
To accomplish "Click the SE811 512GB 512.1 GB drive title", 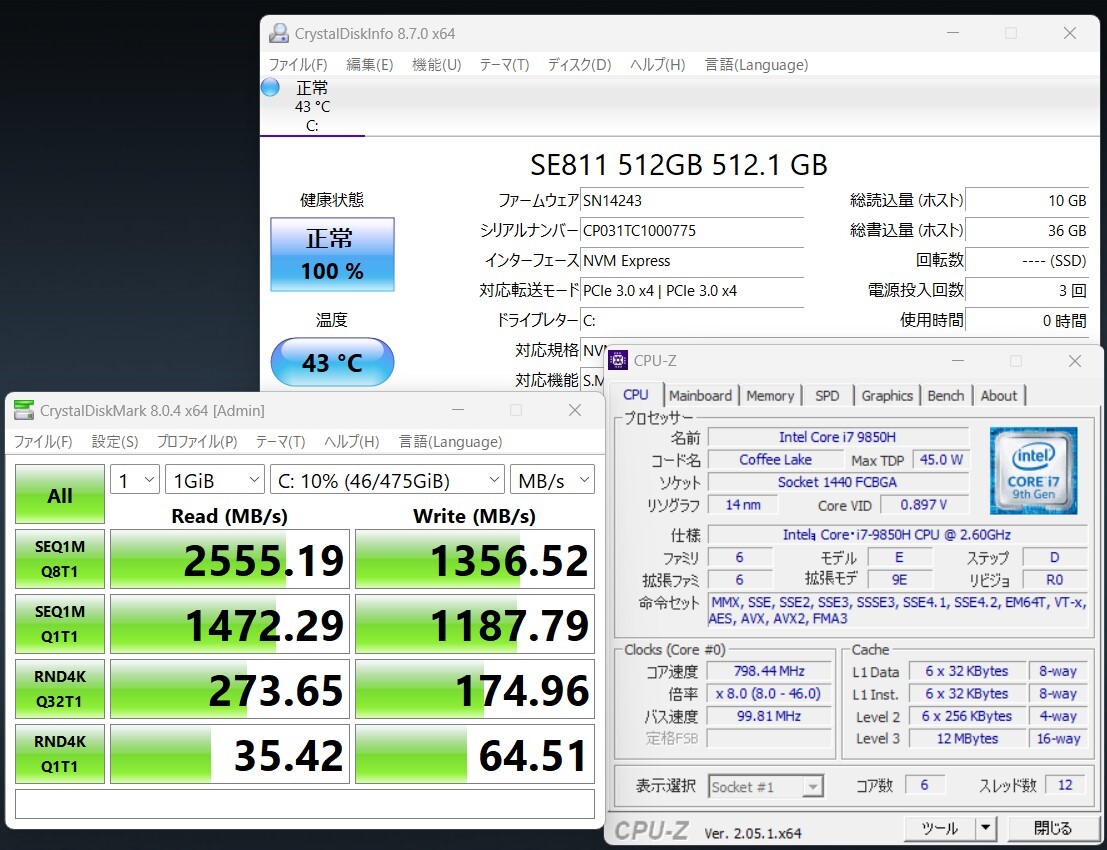I will click(678, 164).
